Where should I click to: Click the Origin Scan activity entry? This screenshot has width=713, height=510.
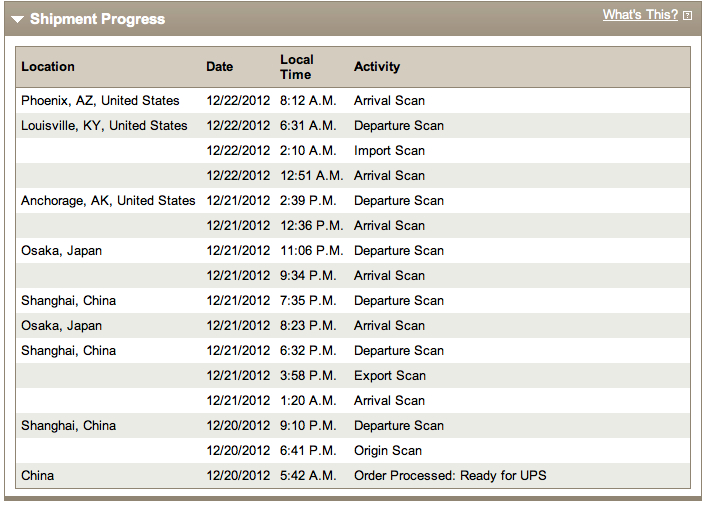coord(388,451)
